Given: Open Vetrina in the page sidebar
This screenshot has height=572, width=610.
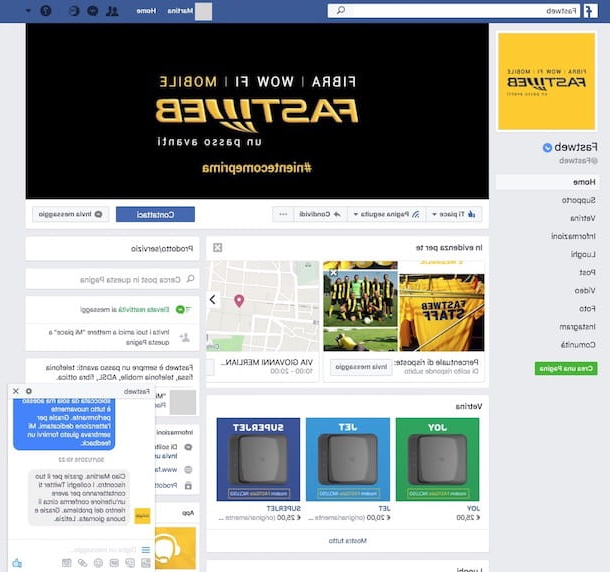Looking at the screenshot, I should (583, 218).
